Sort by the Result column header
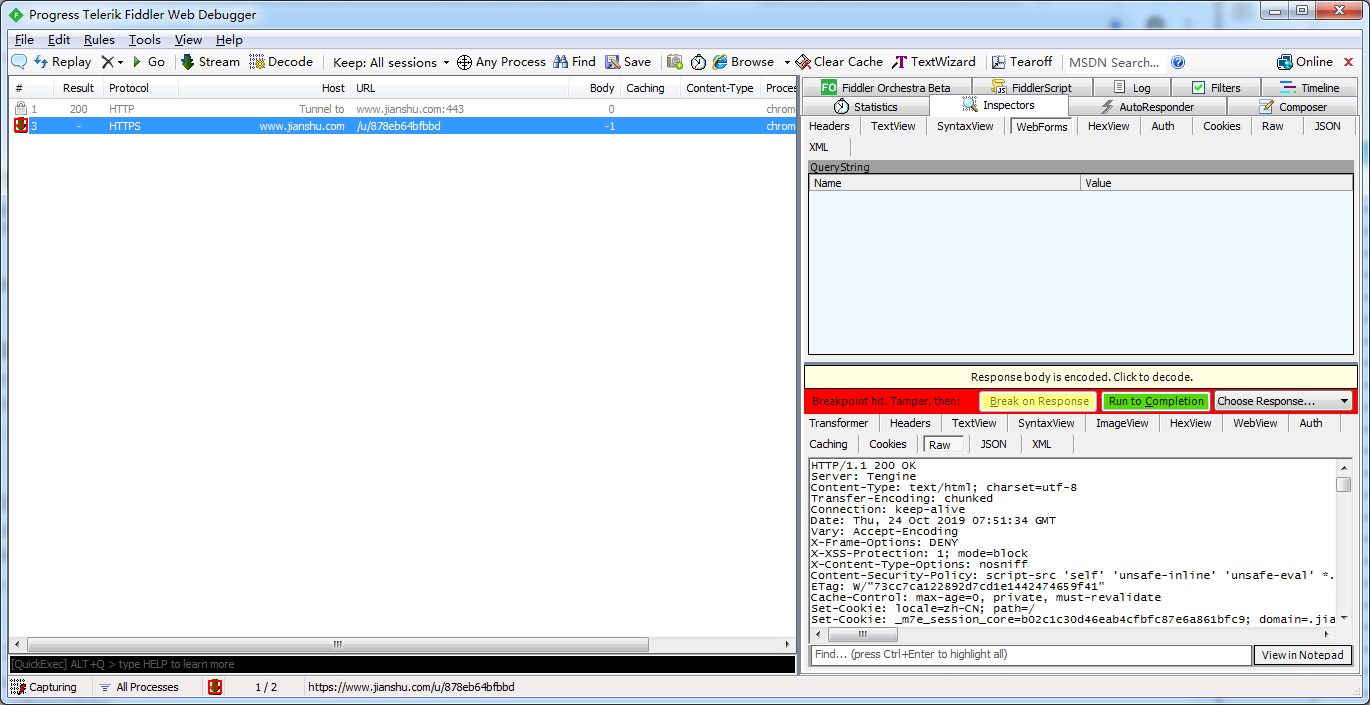The image size is (1370, 705). [78, 88]
